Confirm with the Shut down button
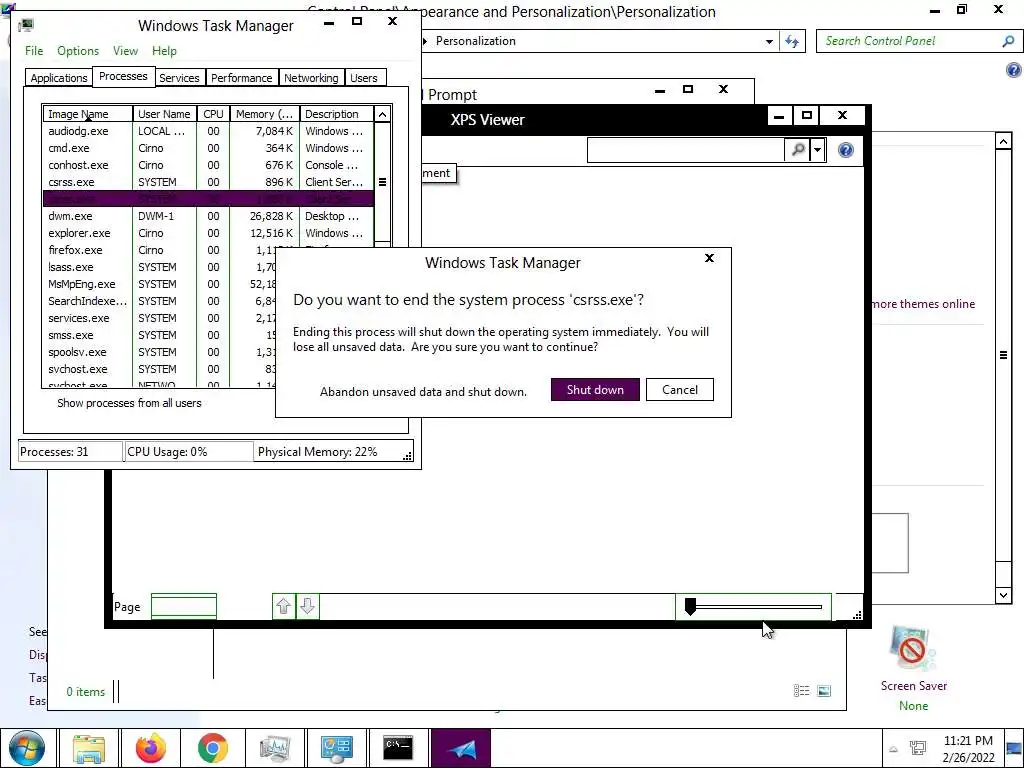 pos(595,389)
